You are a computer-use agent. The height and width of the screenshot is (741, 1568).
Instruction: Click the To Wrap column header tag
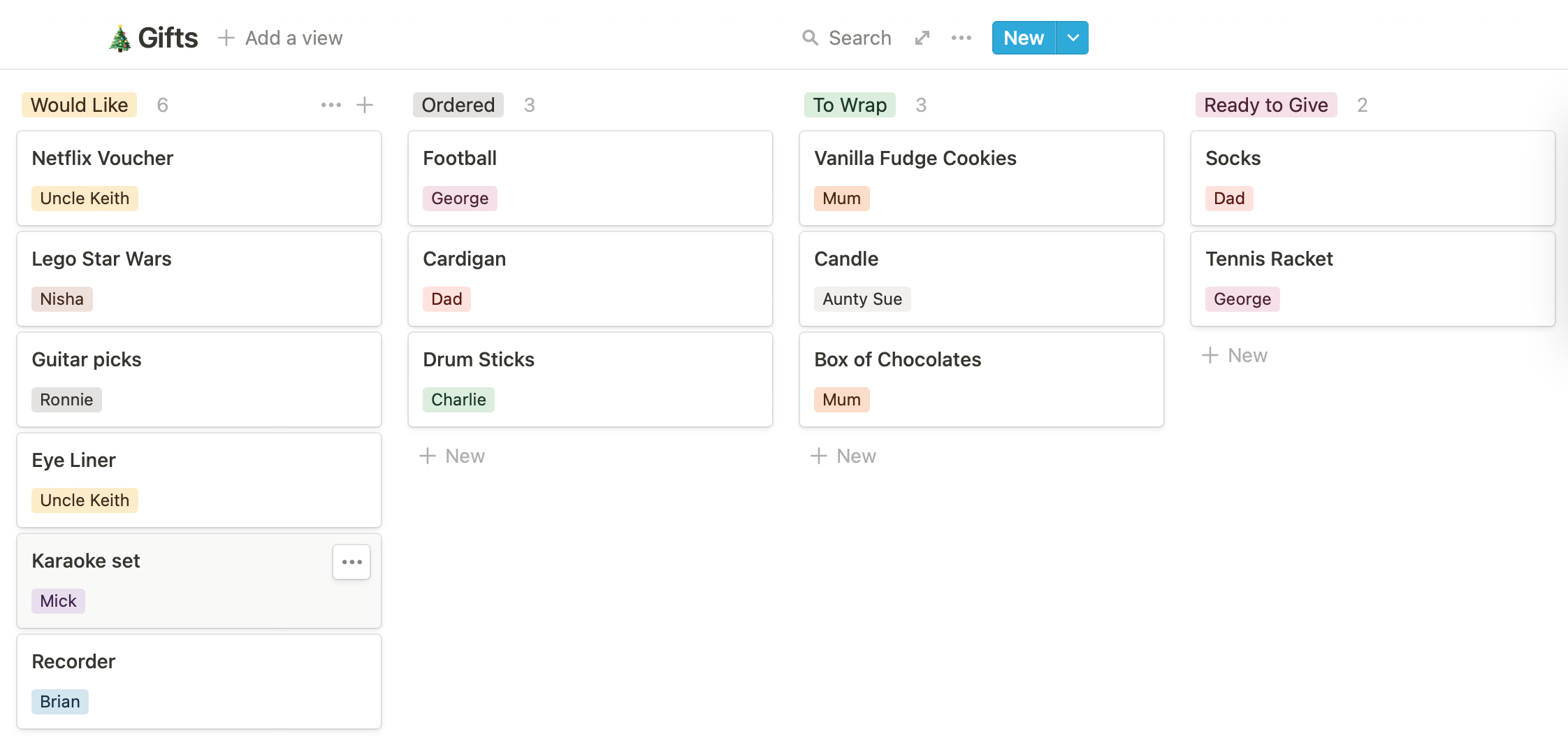850,105
